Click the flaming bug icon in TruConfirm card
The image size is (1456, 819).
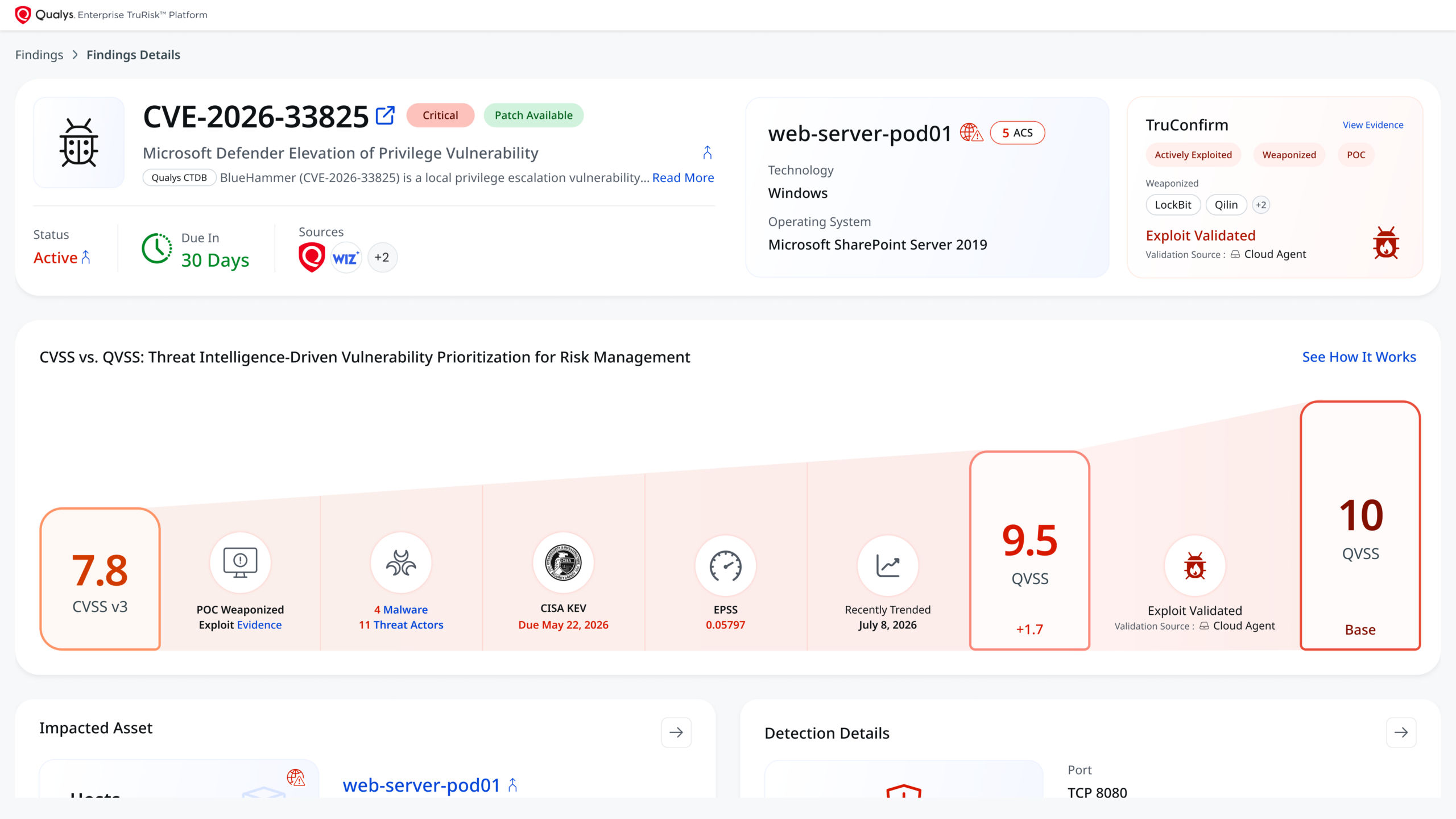1386,243
